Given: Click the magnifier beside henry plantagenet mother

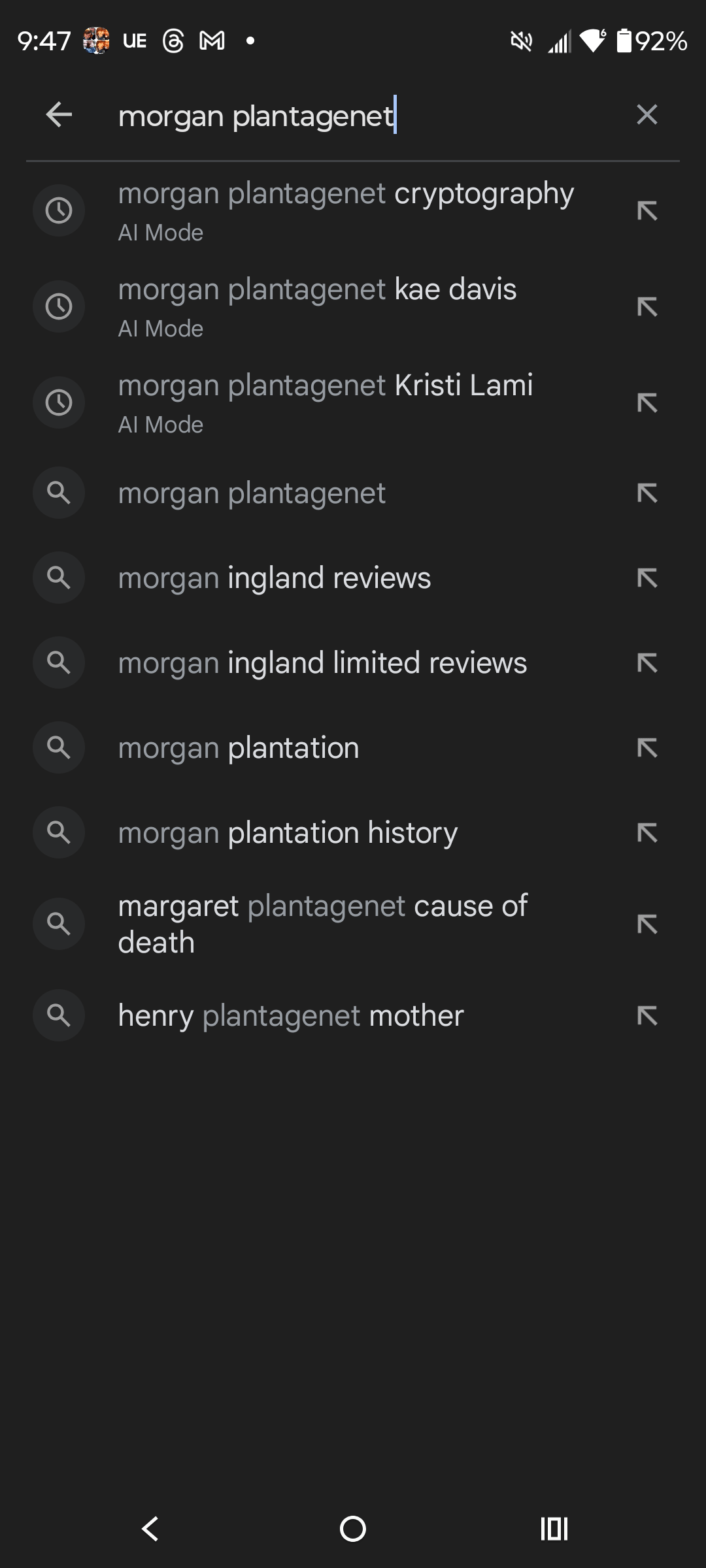Looking at the screenshot, I should coord(58,1015).
